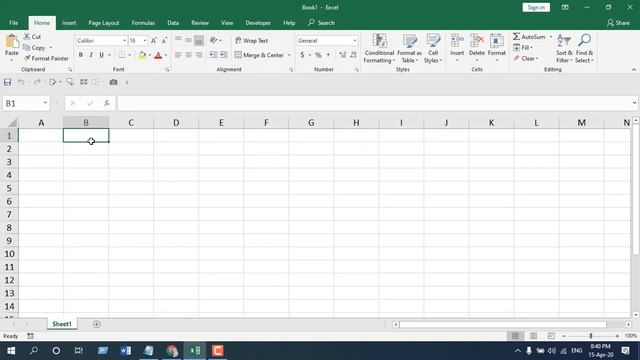Apply the red font color

coord(158,55)
